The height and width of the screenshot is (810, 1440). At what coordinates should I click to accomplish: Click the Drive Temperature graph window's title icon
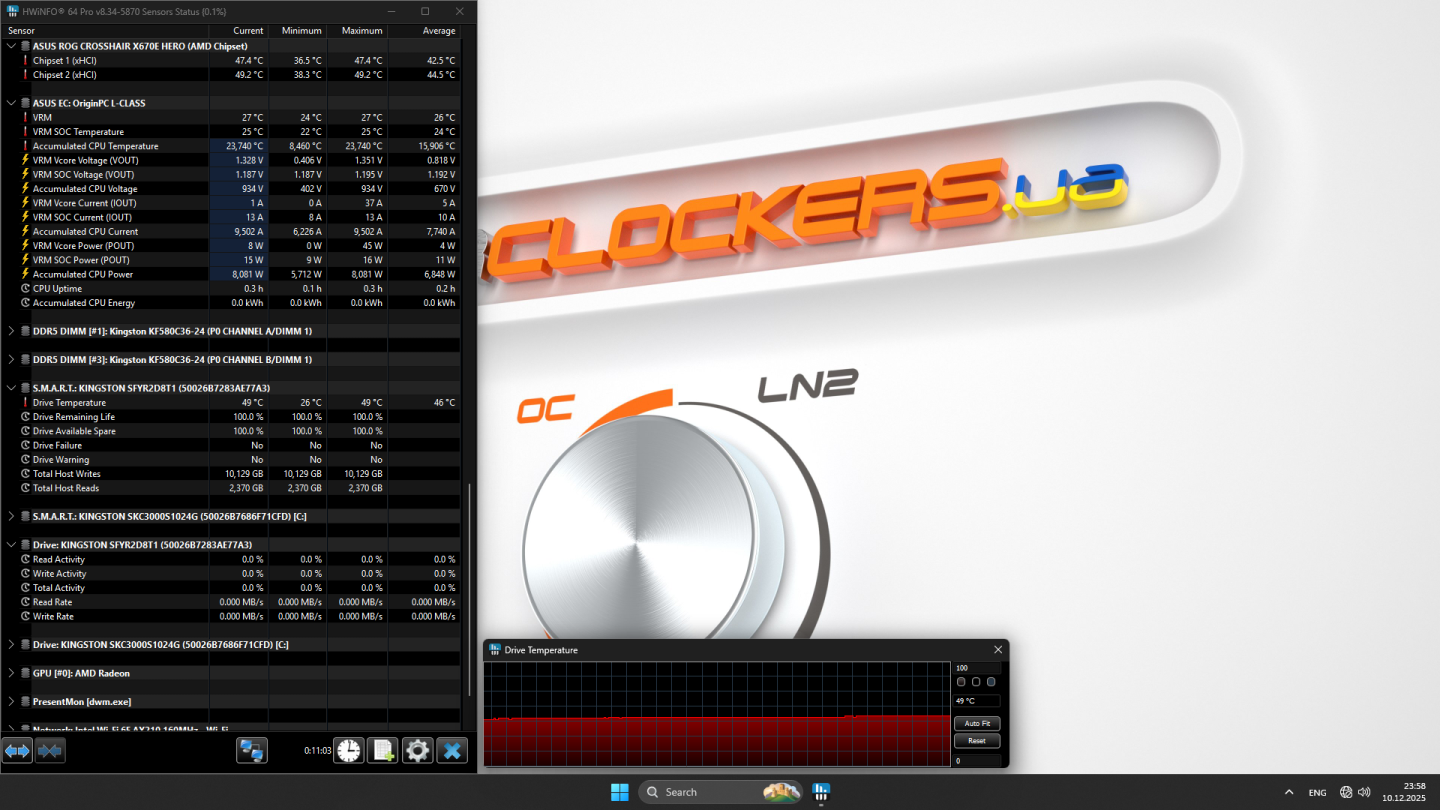point(494,650)
